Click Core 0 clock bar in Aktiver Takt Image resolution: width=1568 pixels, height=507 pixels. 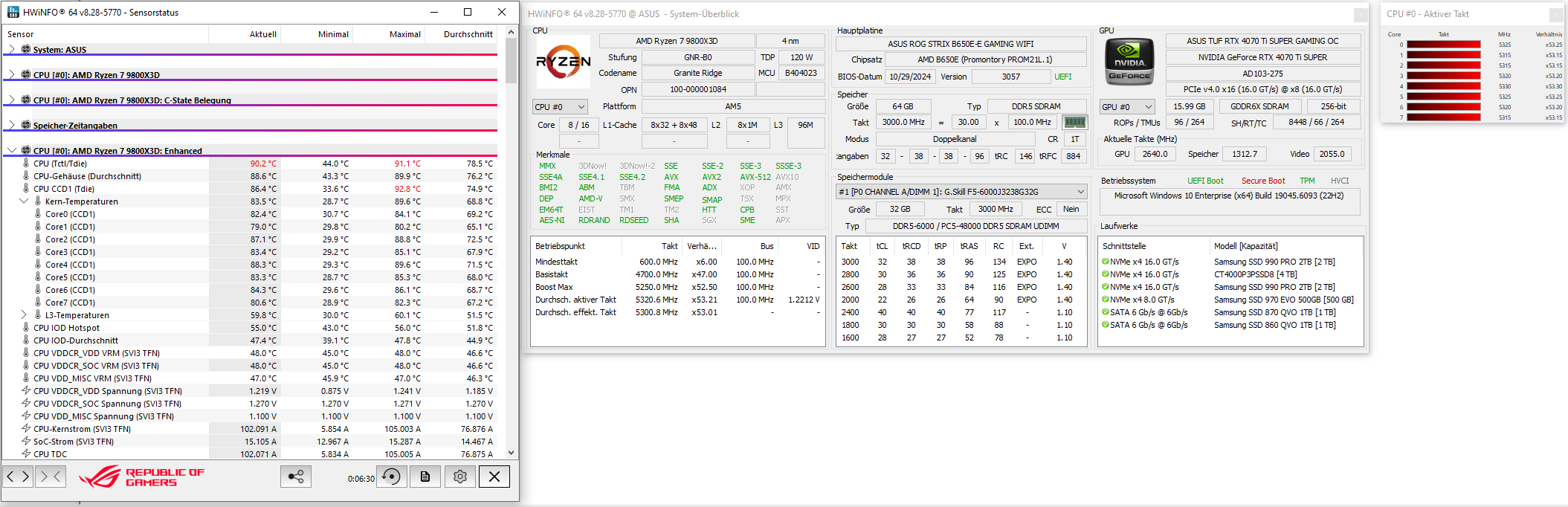(1443, 45)
